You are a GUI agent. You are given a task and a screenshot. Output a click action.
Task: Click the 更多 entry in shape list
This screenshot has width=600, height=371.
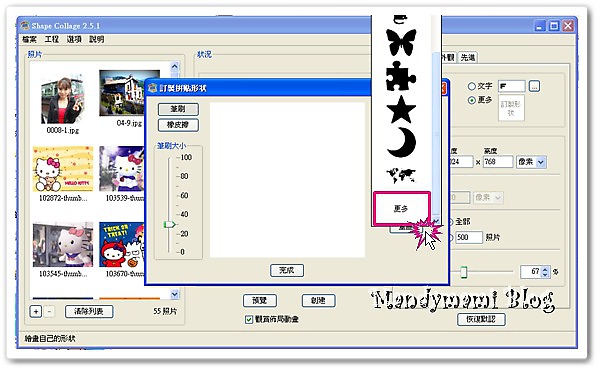[401, 208]
